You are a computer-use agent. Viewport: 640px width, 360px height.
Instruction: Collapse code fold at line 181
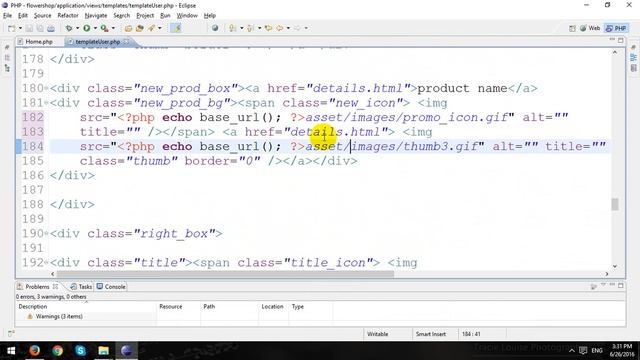coord(47,103)
